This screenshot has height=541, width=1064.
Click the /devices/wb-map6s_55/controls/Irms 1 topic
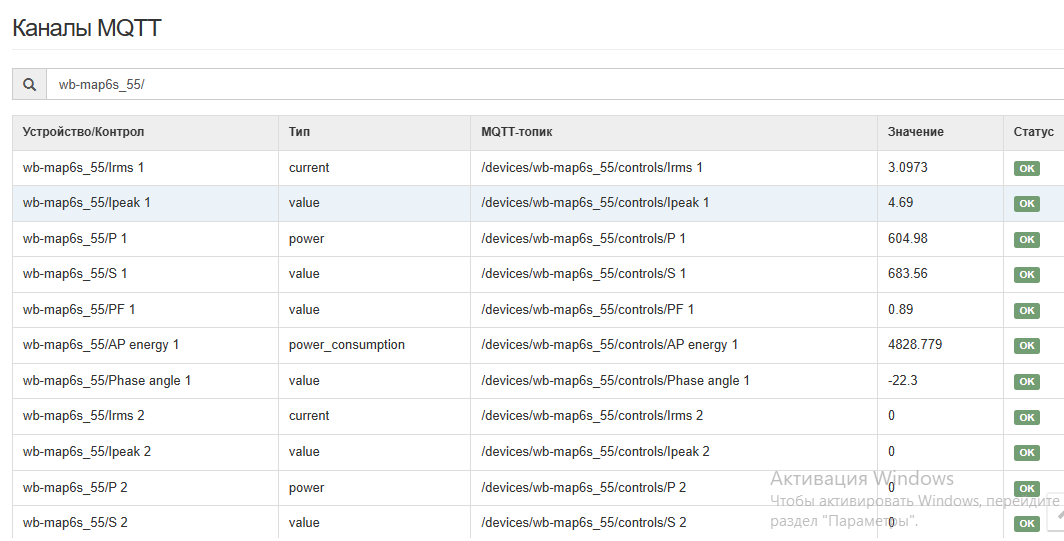tap(591, 168)
